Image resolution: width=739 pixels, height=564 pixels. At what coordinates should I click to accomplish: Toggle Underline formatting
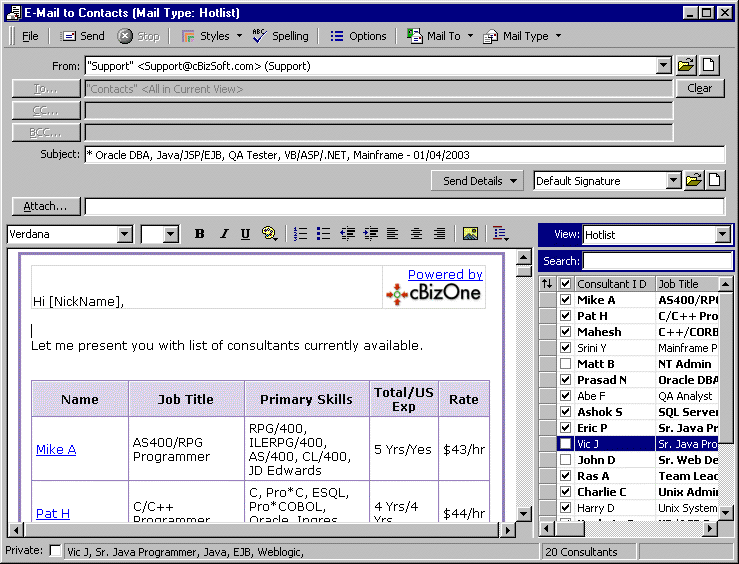(246, 234)
